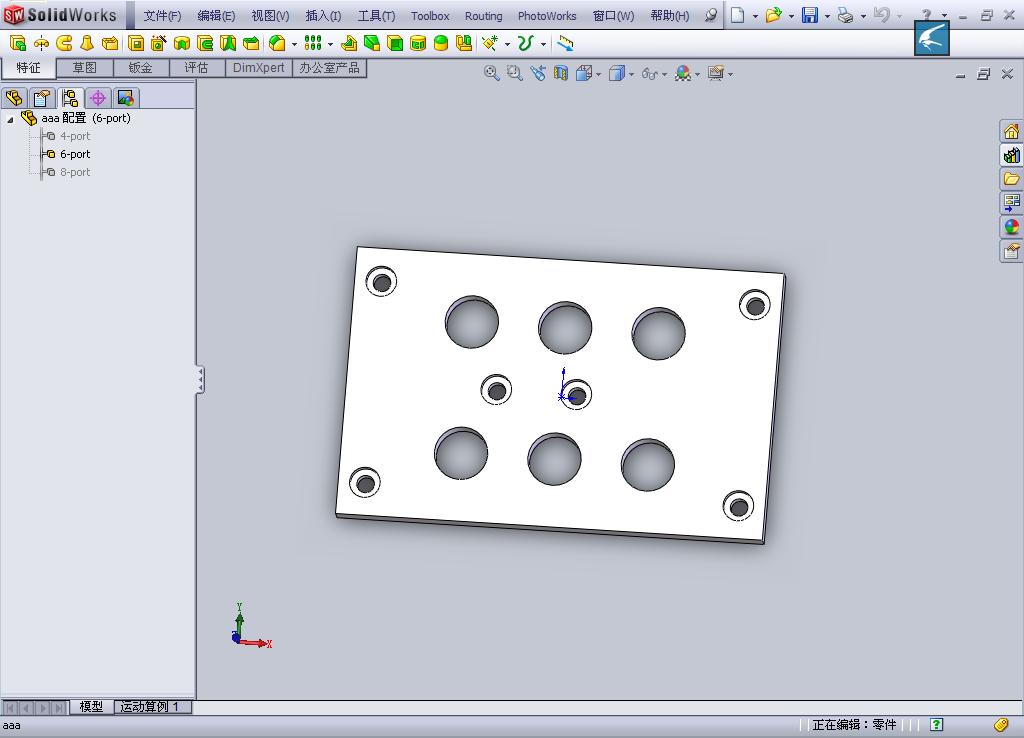Select the Revolved Boss/Base icon
This screenshot has width=1024, height=738.
(x=41, y=44)
